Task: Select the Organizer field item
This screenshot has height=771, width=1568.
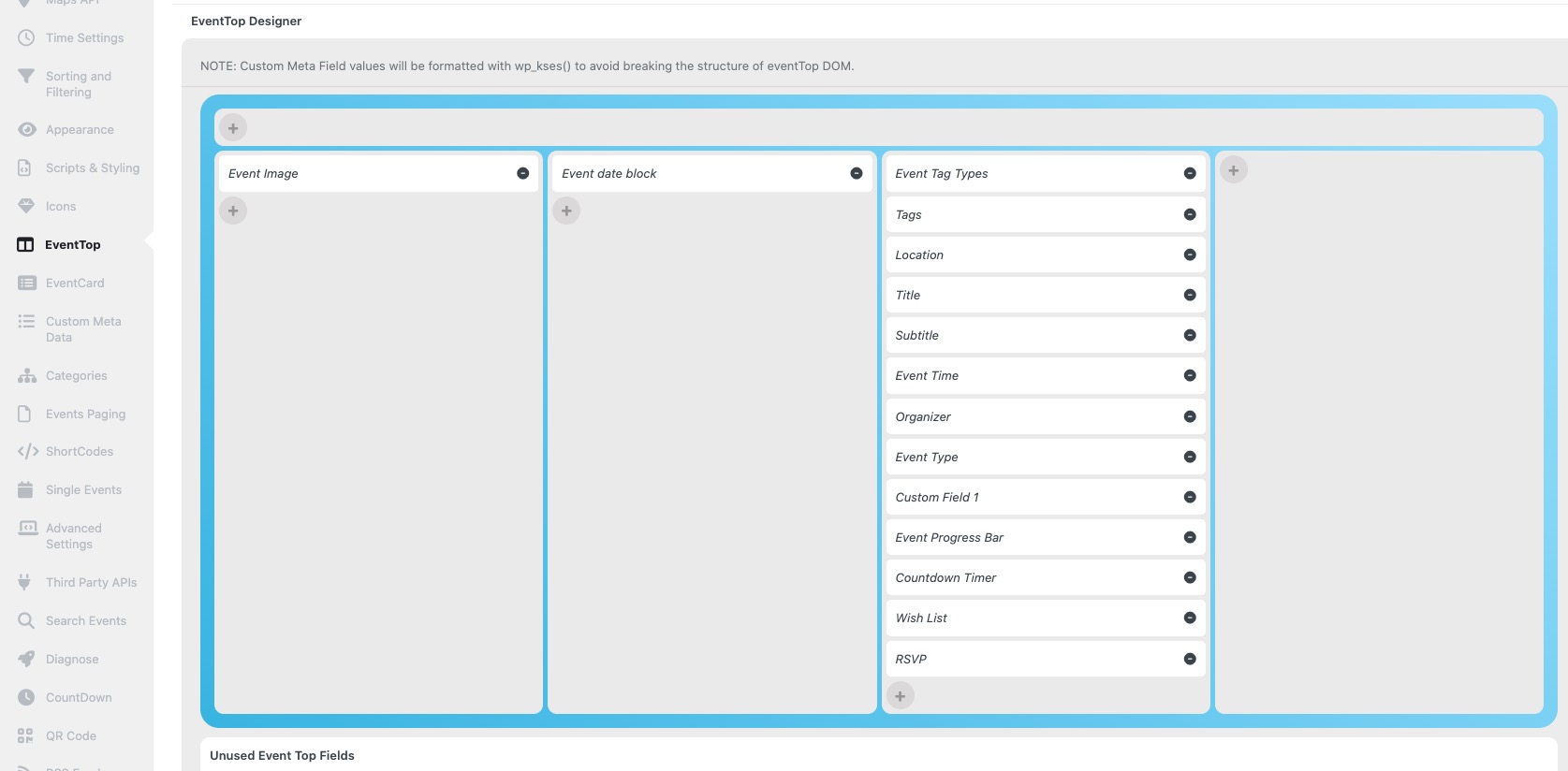Action: (x=1045, y=416)
